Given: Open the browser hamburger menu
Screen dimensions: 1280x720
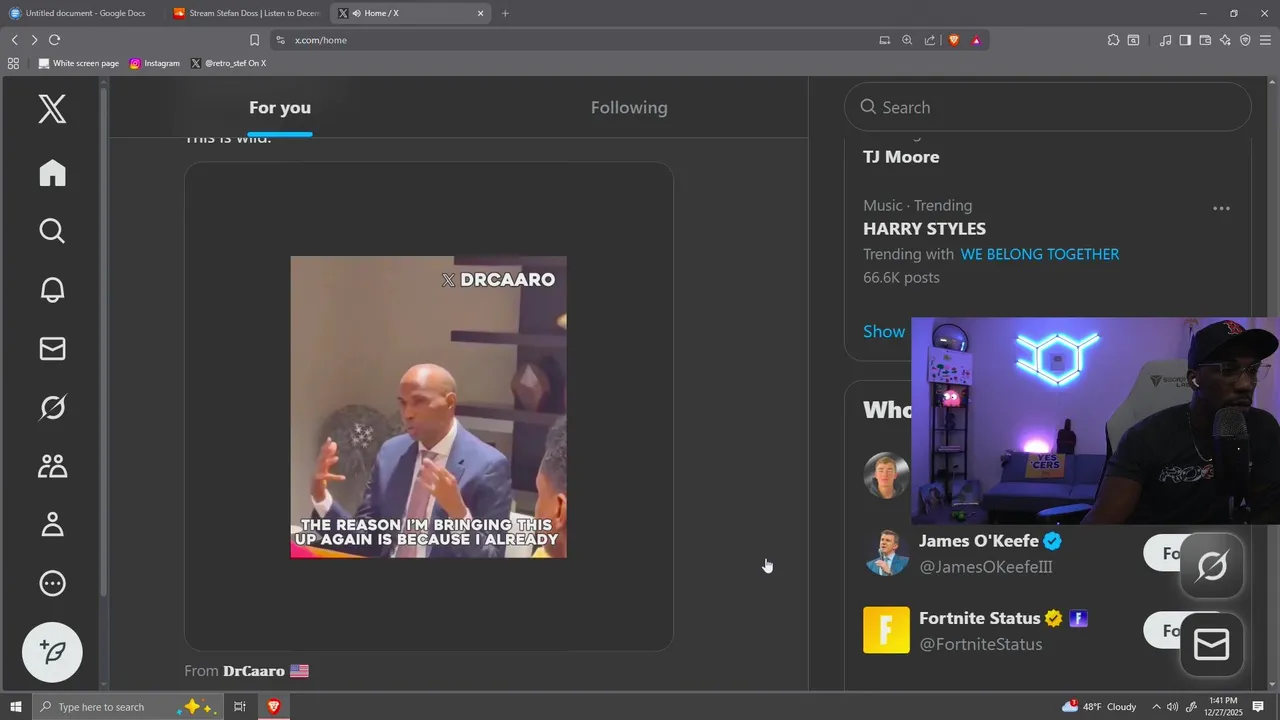Looking at the screenshot, I should [1265, 40].
